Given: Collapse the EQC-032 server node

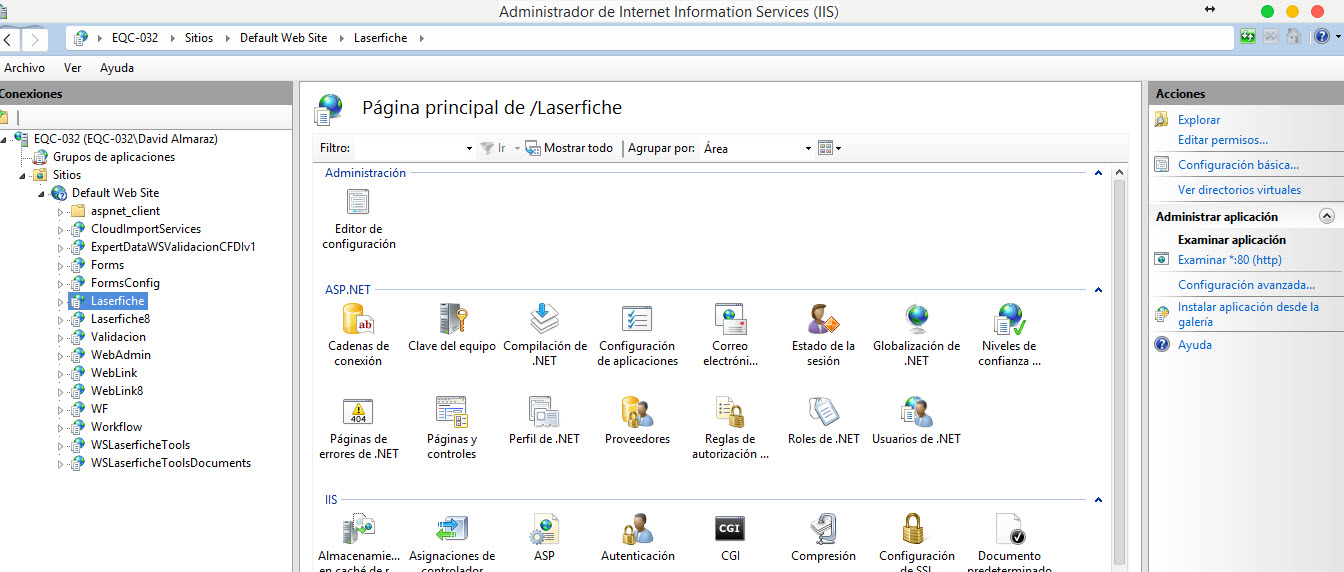Looking at the screenshot, I should [6, 139].
